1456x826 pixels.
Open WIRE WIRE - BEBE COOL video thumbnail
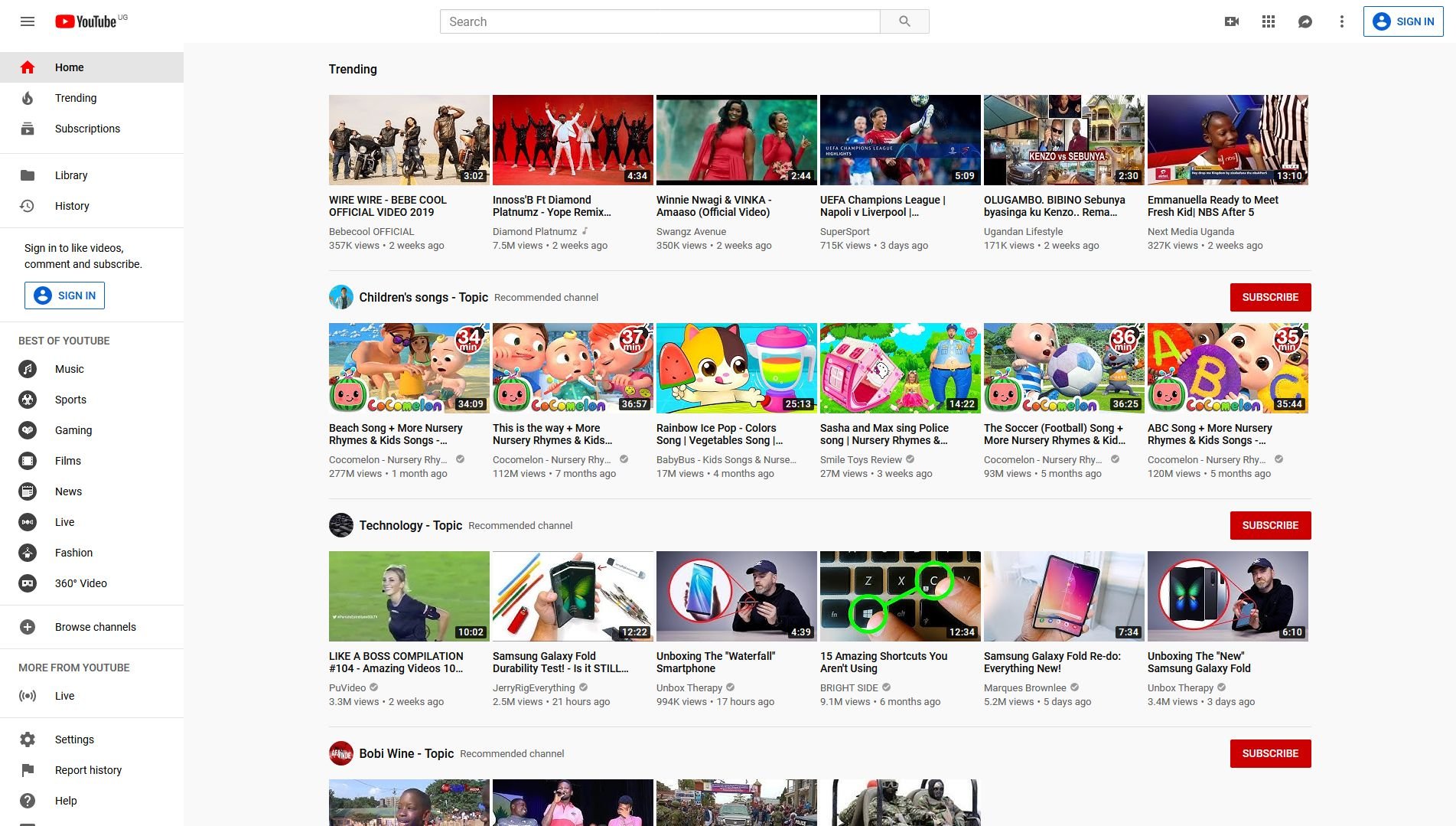(x=409, y=140)
